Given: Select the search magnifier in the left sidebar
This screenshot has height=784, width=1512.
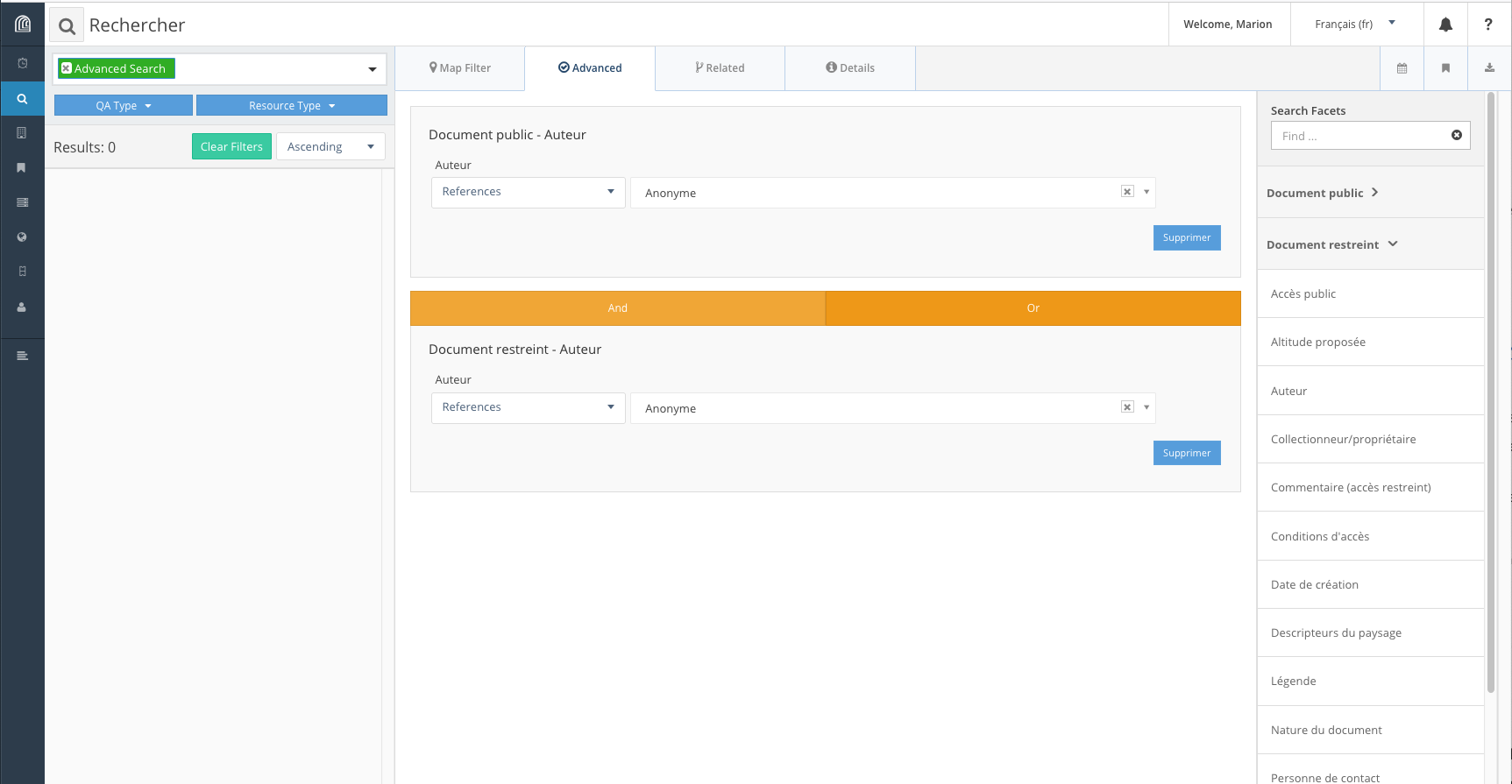Looking at the screenshot, I should [22, 99].
